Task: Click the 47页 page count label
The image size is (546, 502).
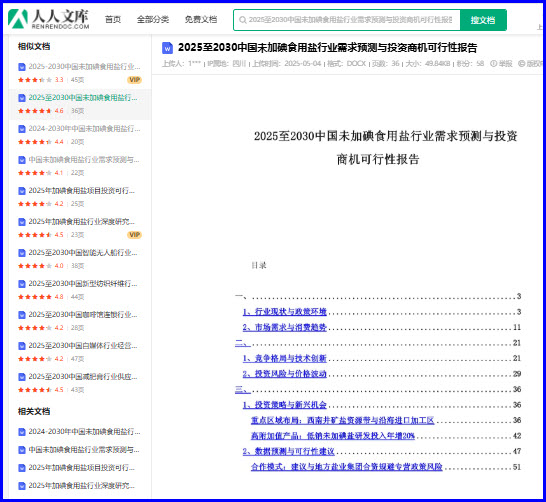Action: click(77, 359)
